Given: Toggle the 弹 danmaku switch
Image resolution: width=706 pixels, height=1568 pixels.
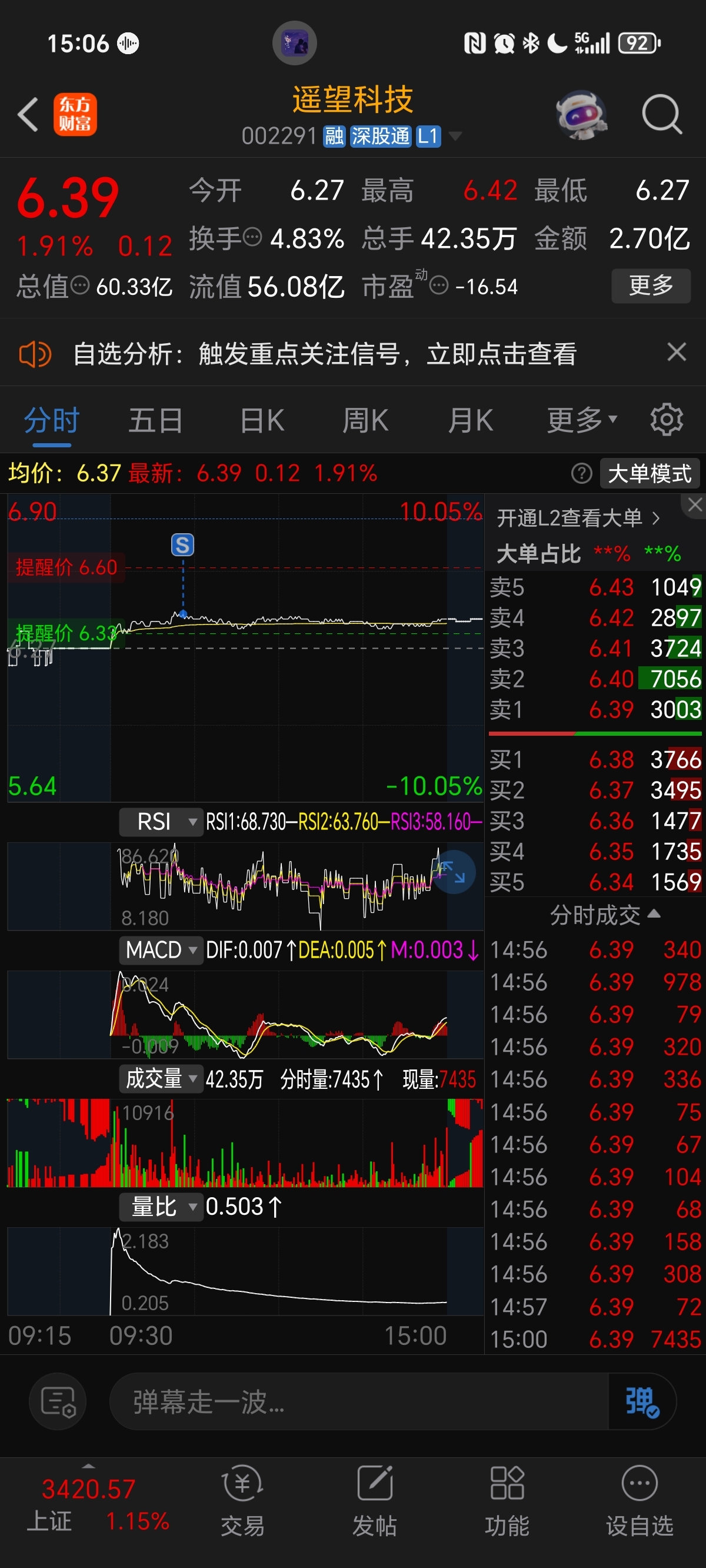Looking at the screenshot, I should point(641,1402).
